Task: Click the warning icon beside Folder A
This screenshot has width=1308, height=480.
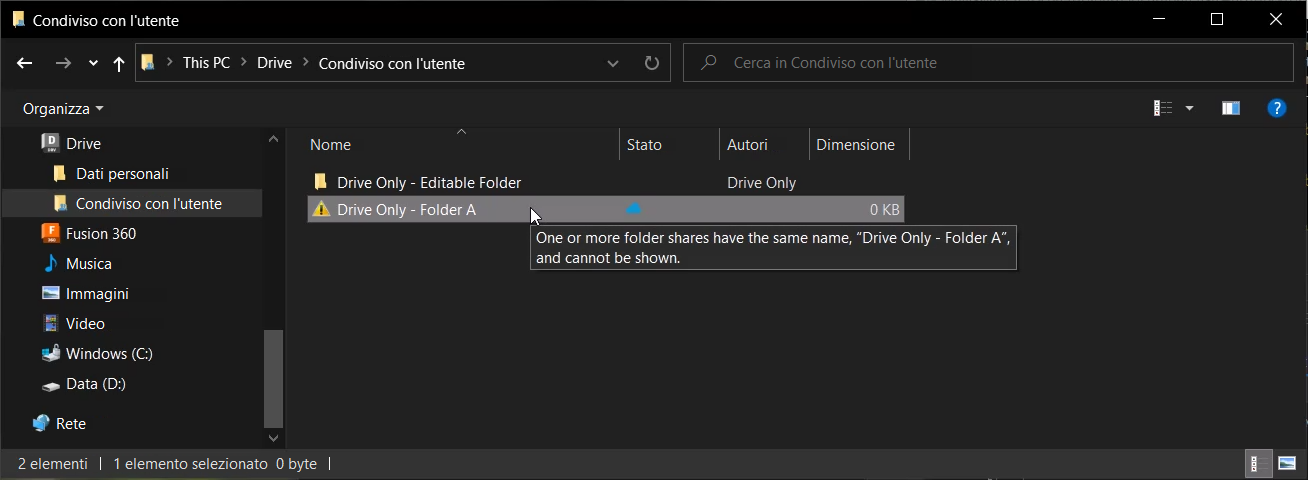Action: click(x=321, y=210)
